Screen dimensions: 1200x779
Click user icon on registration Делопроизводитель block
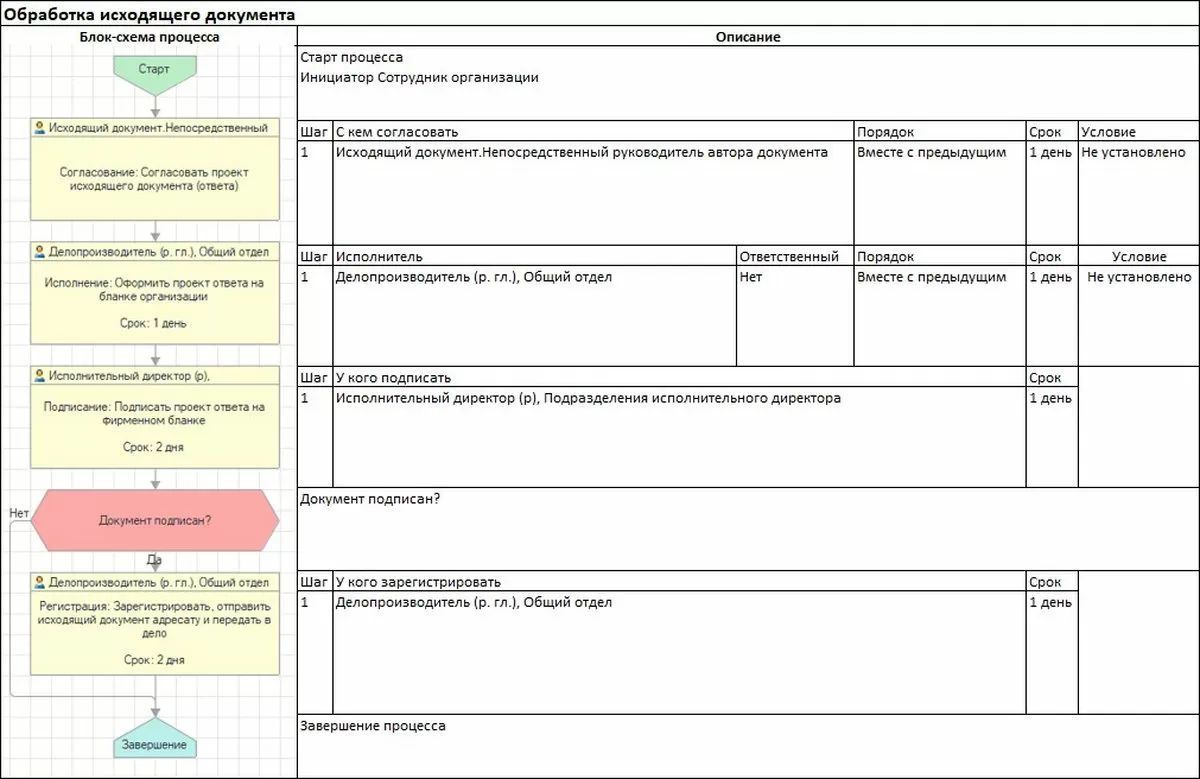click(x=39, y=582)
